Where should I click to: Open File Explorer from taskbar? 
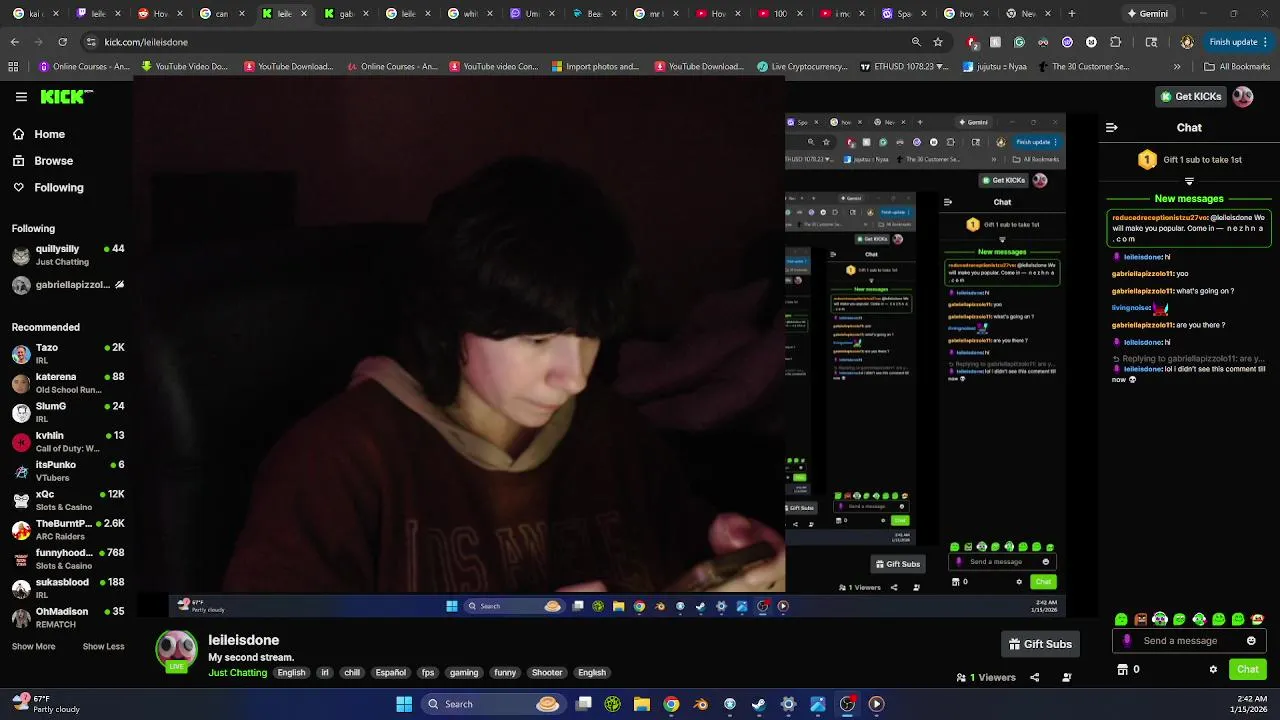(642, 704)
